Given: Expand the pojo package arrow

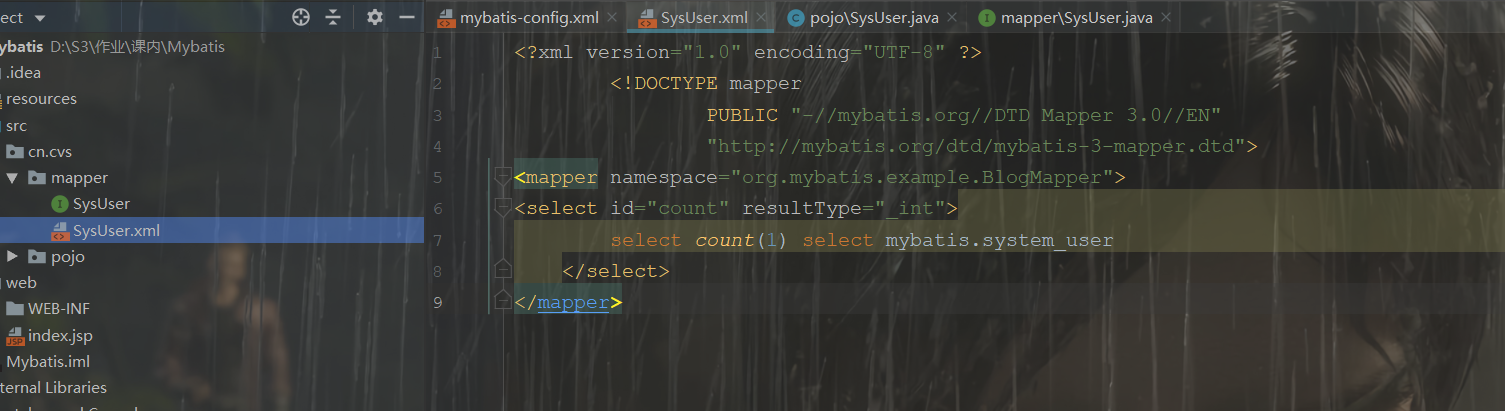Looking at the screenshot, I should coord(12,257).
